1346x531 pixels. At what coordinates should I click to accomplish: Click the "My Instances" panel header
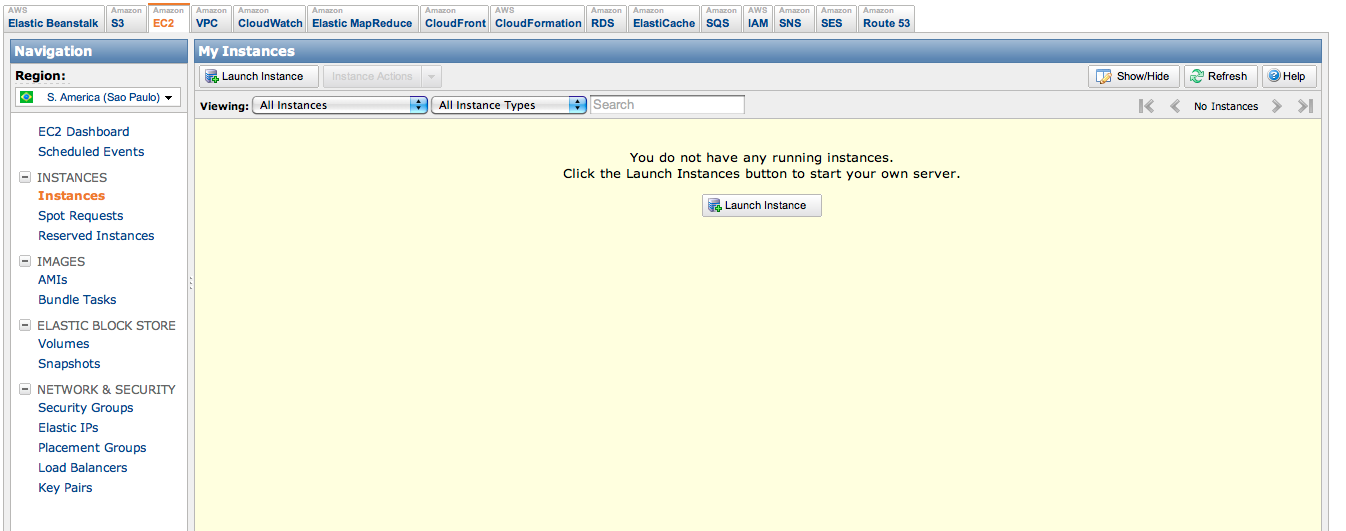click(x=758, y=51)
